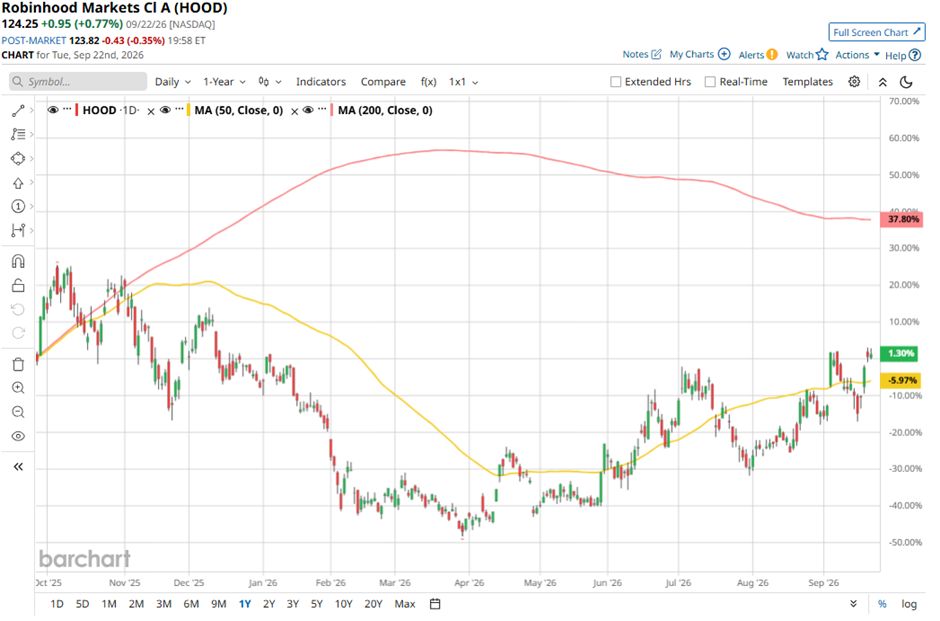Toggle dark mode moon icon
Viewport: 940px width, 621px height.
pyautogui.click(x=906, y=82)
